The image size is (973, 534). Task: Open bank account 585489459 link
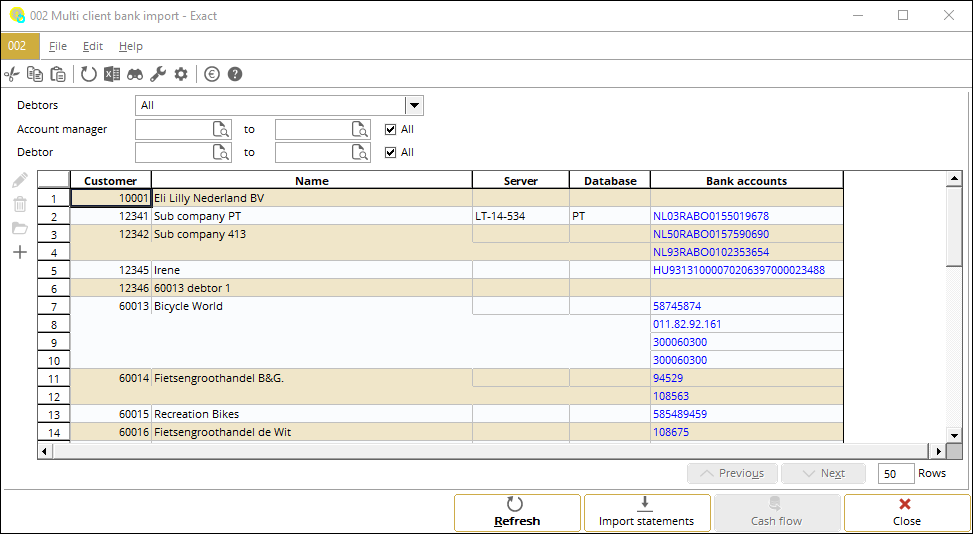pos(679,414)
